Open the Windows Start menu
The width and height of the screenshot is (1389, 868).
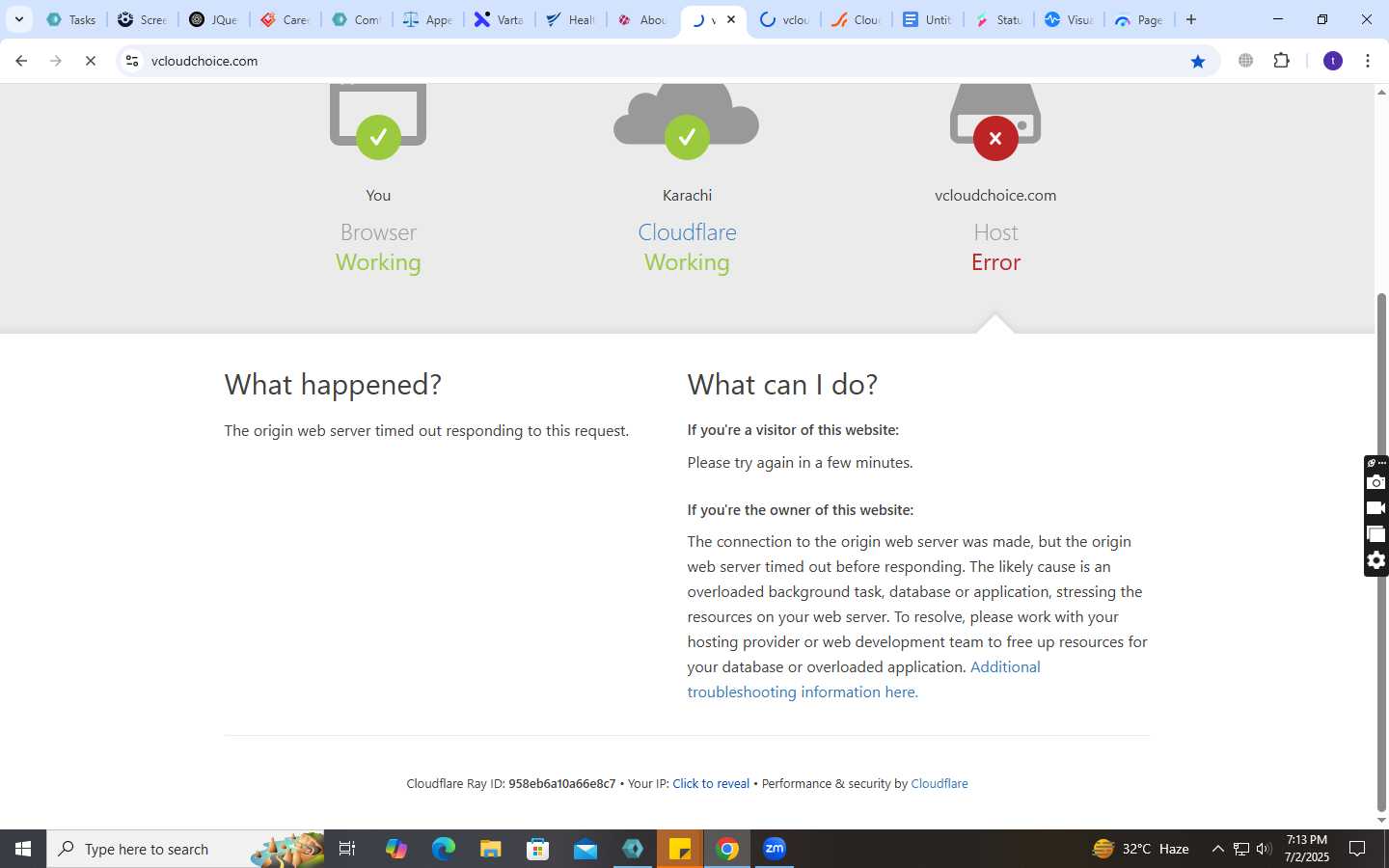(23, 849)
